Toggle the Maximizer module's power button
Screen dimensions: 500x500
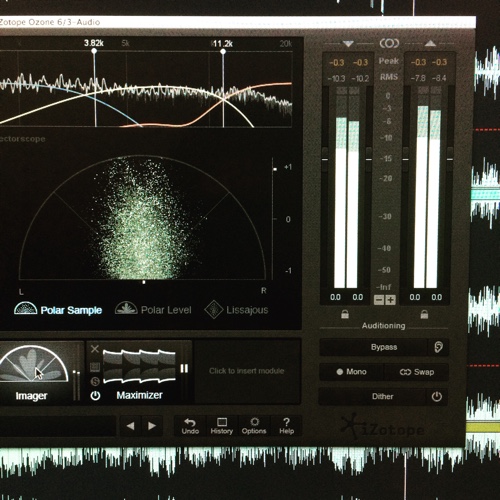[x=95, y=396]
